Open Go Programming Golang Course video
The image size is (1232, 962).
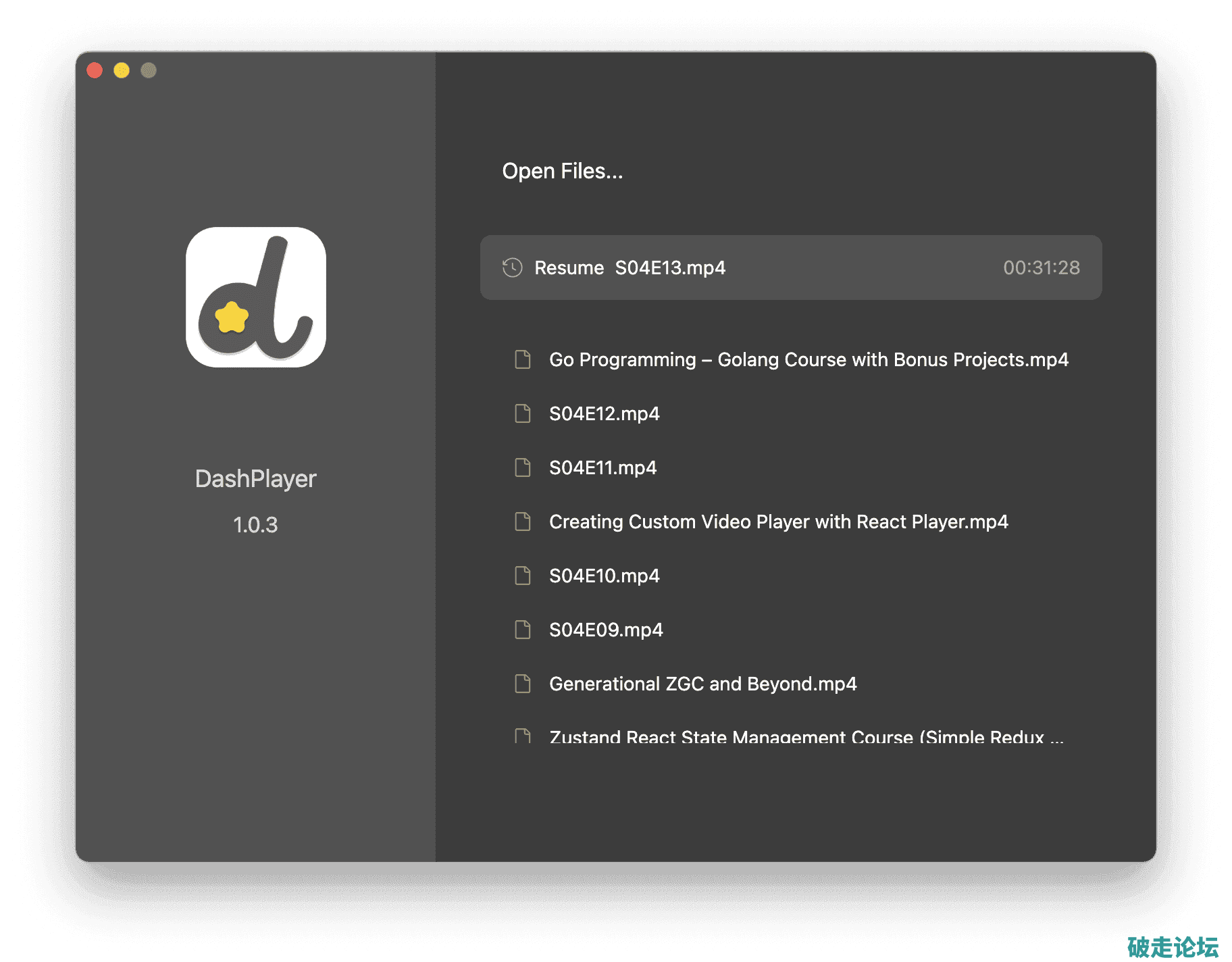click(x=808, y=359)
